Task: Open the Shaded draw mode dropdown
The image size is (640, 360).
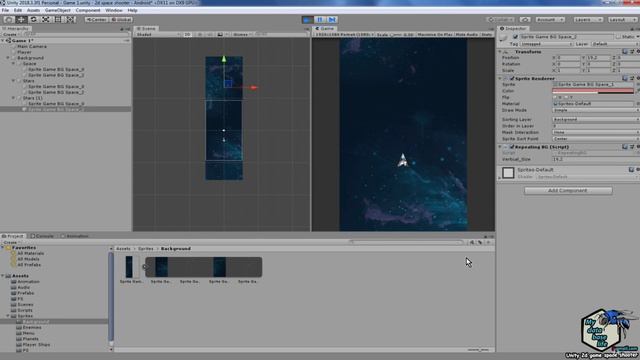Action: click(x=158, y=34)
